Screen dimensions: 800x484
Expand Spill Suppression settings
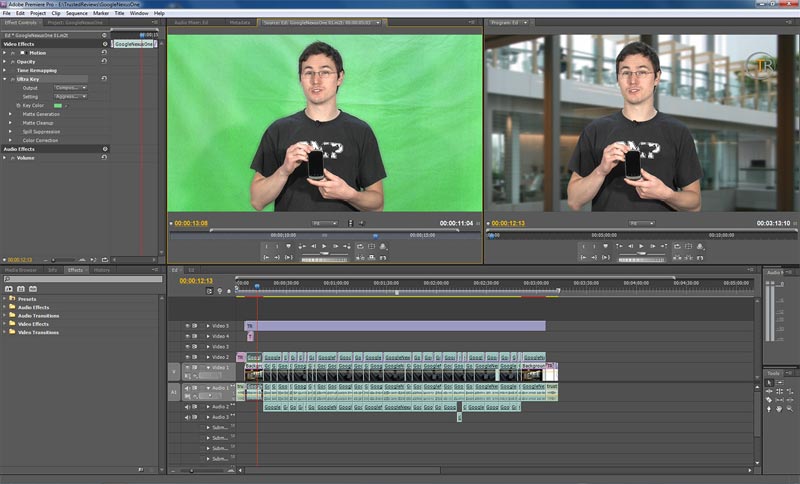(11, 132)
